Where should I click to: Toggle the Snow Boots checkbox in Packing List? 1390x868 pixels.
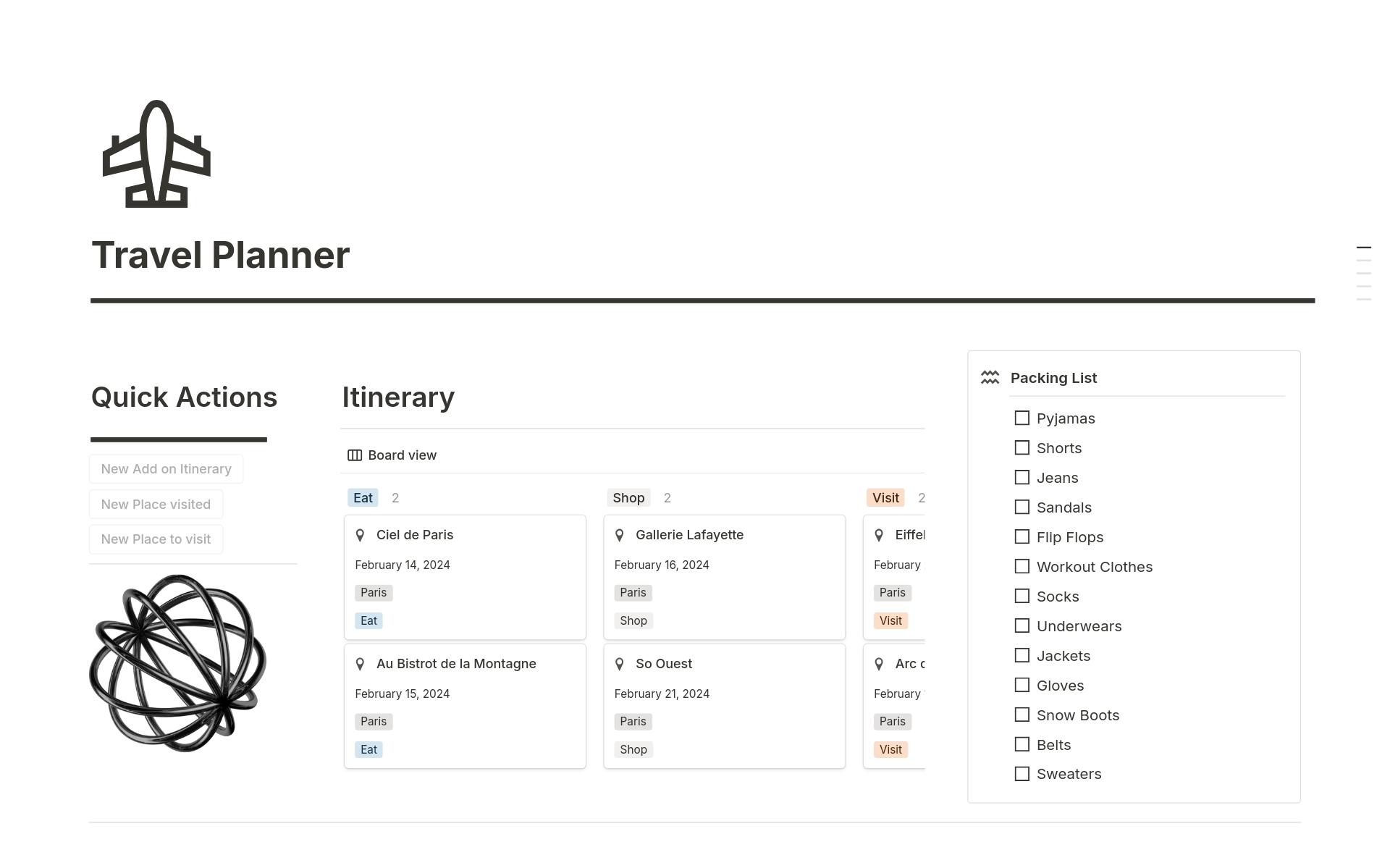1022,714
